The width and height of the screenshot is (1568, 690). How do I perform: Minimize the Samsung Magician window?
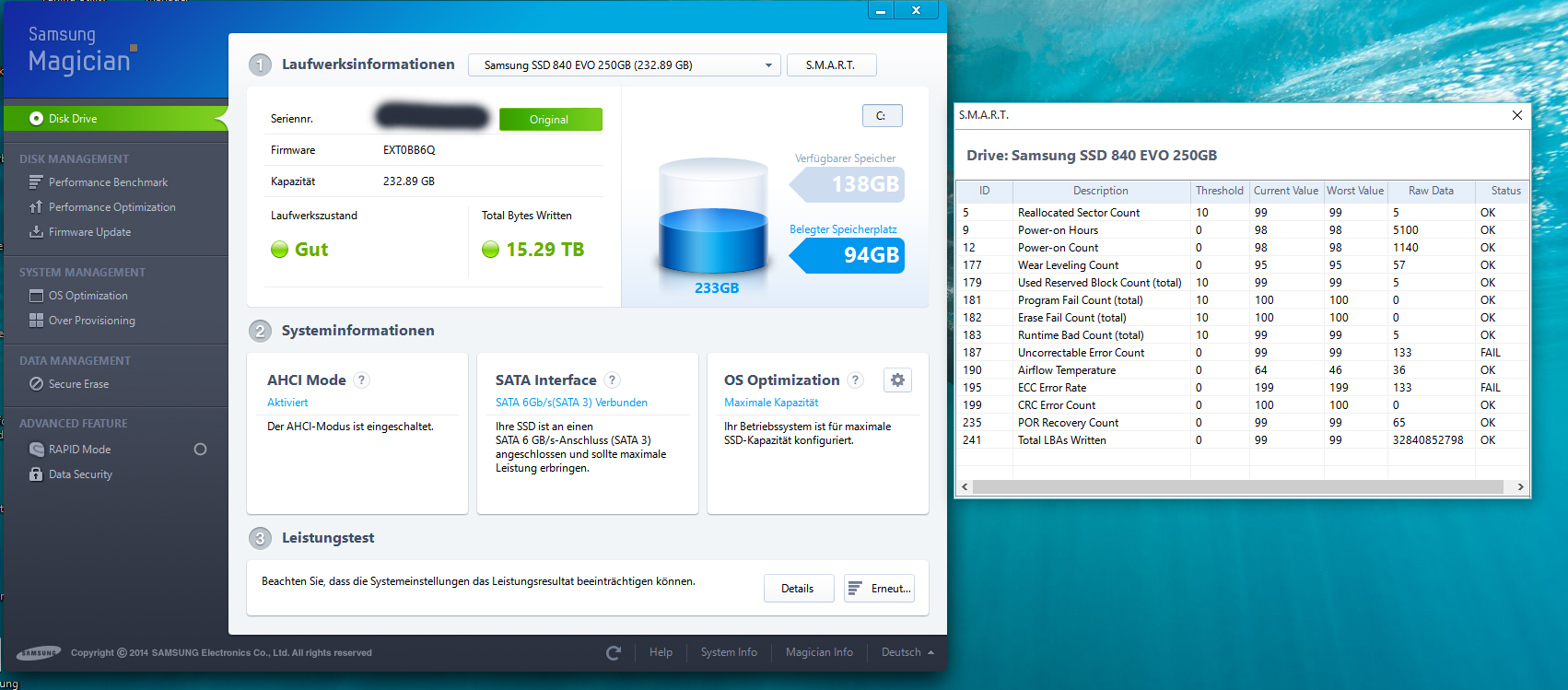881,10
